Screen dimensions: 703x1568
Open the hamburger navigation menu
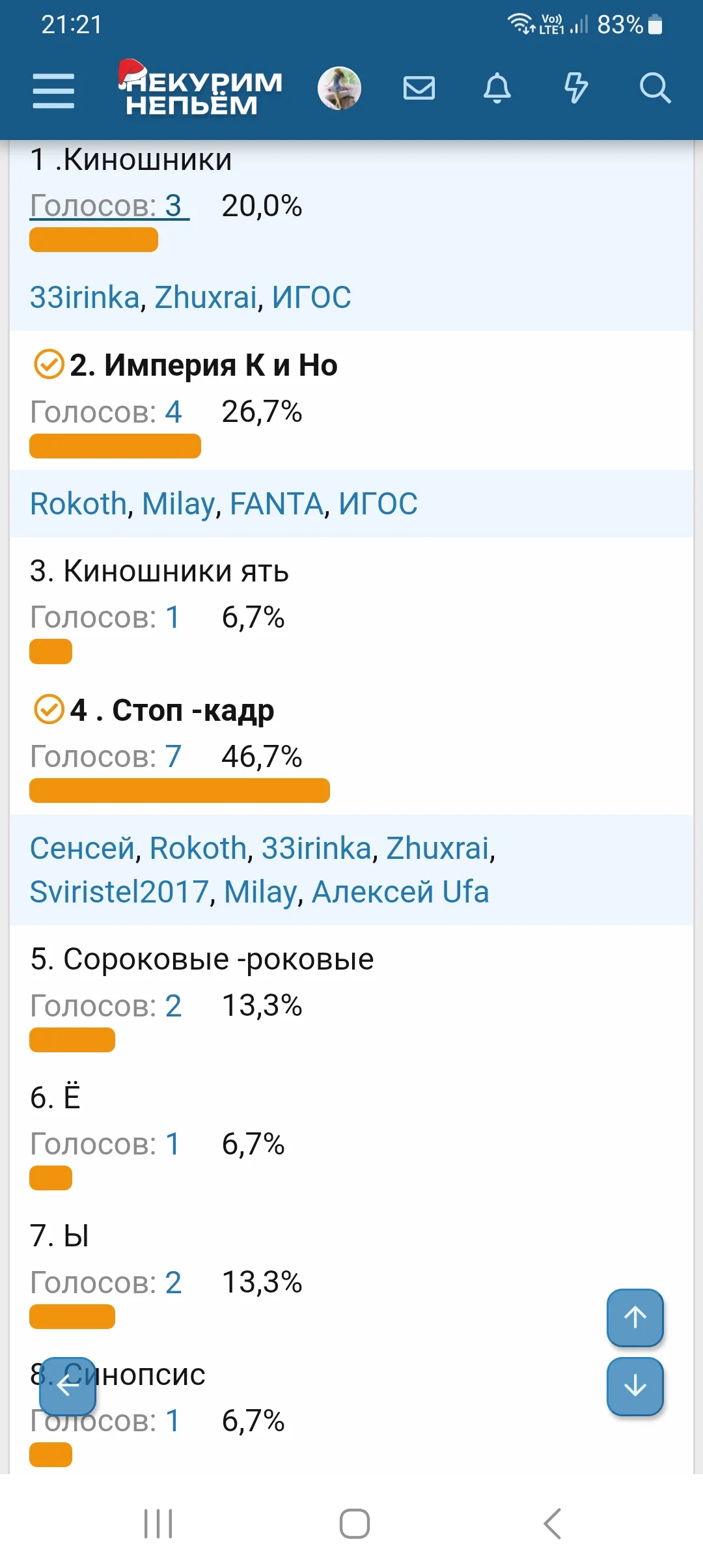click(54, 91)
